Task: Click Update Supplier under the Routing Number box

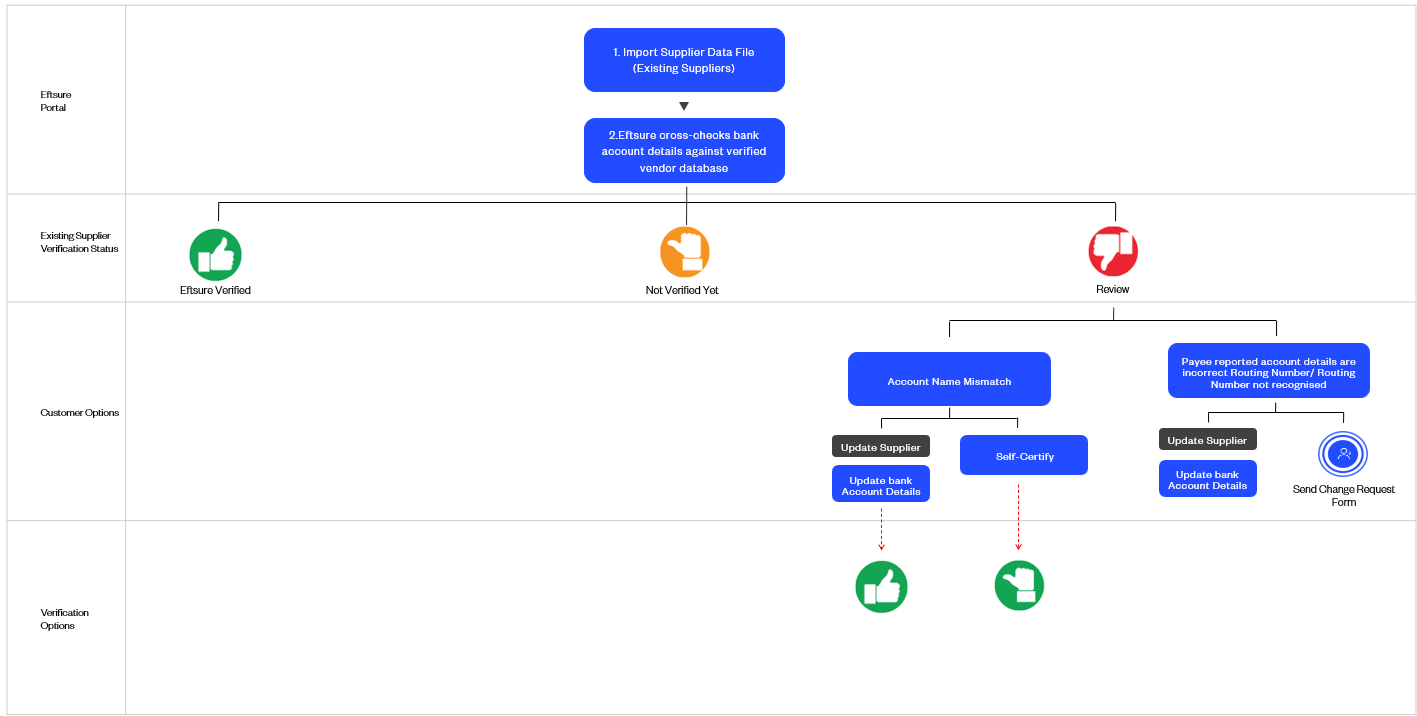Action: [1207, 440]
